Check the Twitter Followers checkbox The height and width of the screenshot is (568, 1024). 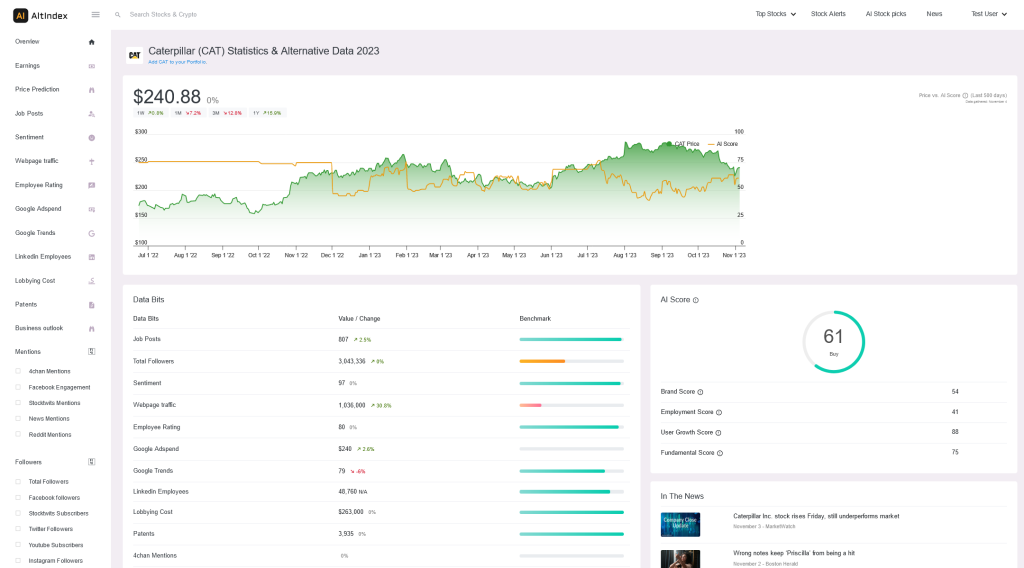(18, 529)
